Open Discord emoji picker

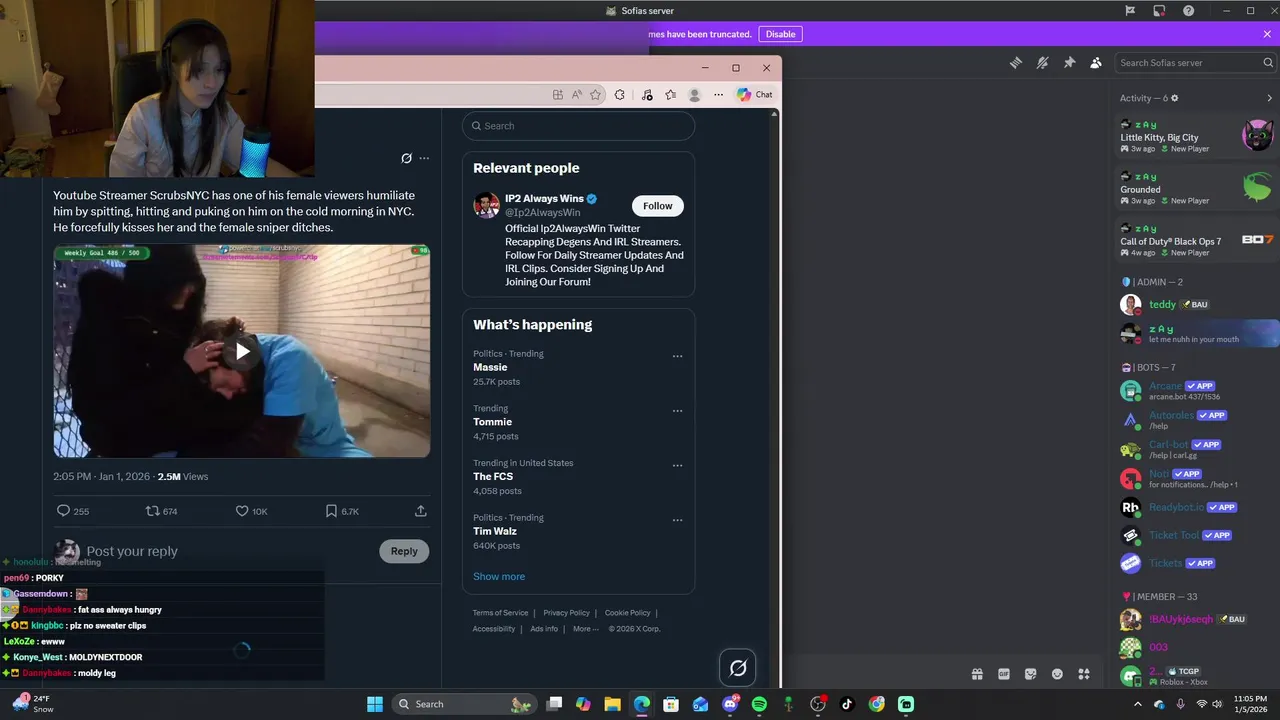point(1057,674)
